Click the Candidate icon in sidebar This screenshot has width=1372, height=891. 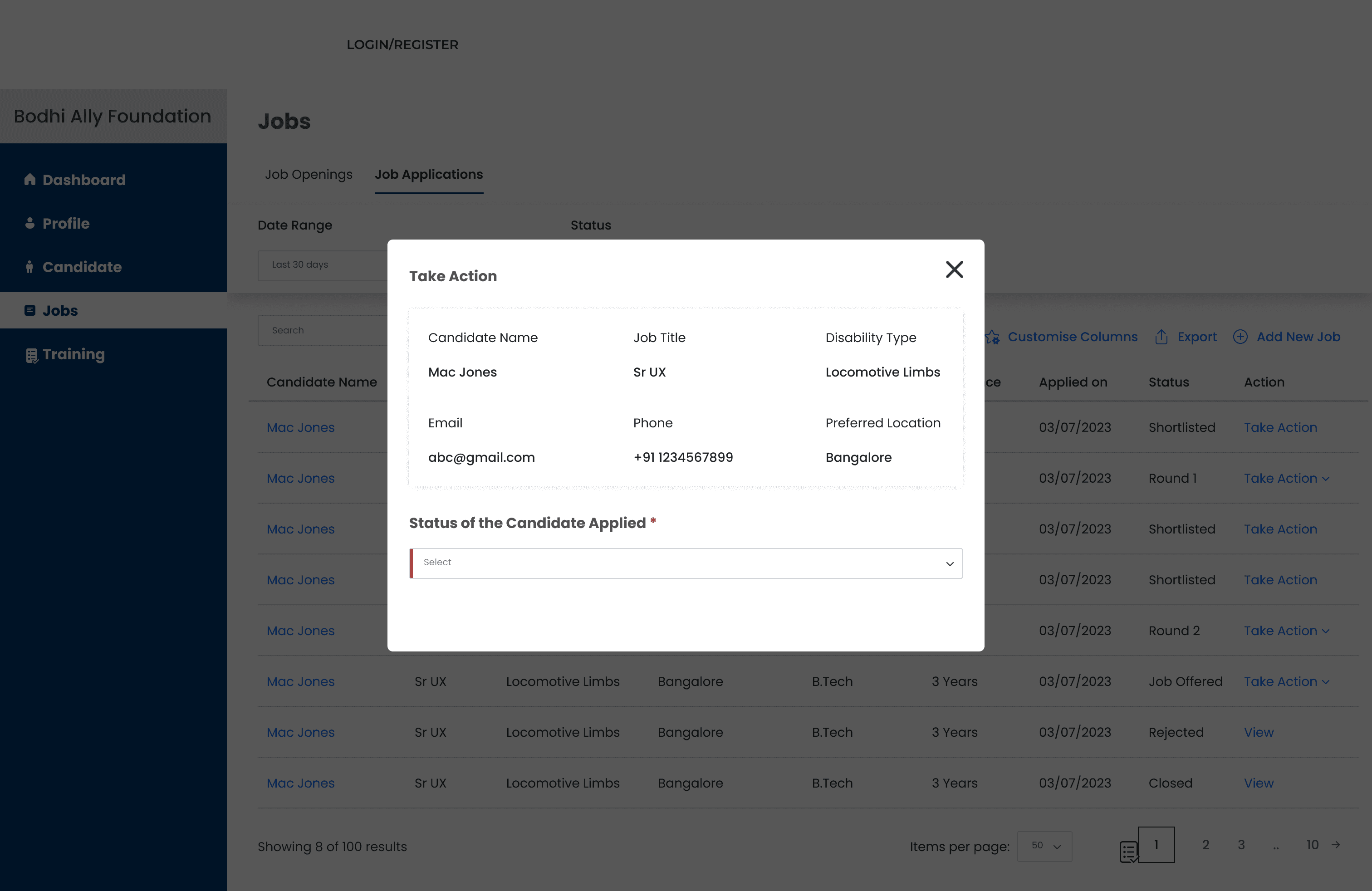(x=29, y=267)
